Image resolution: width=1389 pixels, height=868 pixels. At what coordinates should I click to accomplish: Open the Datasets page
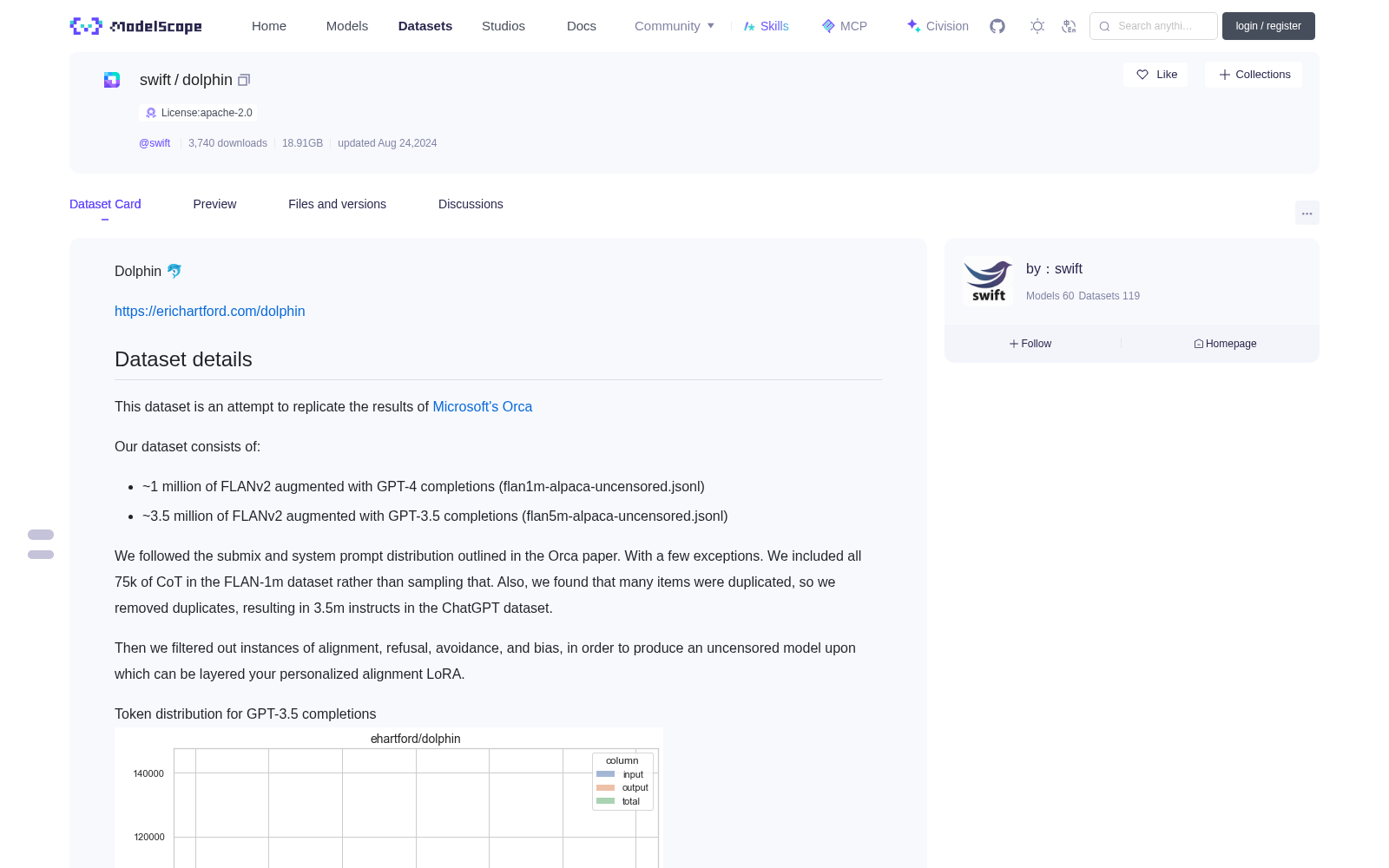425,26
